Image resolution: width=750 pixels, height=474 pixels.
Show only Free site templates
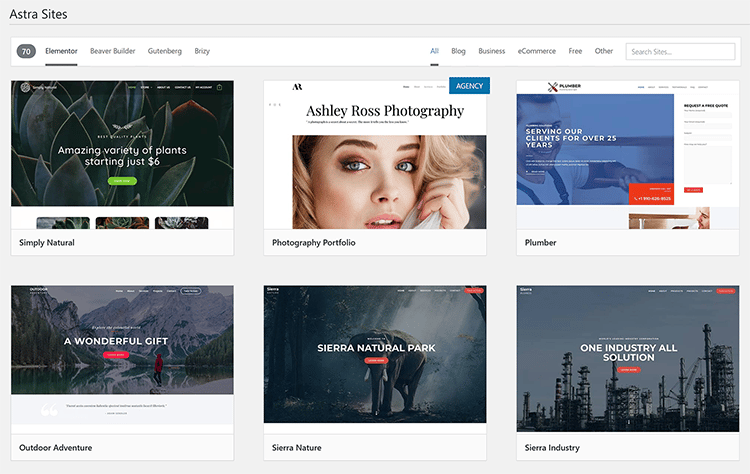(575, 51)
